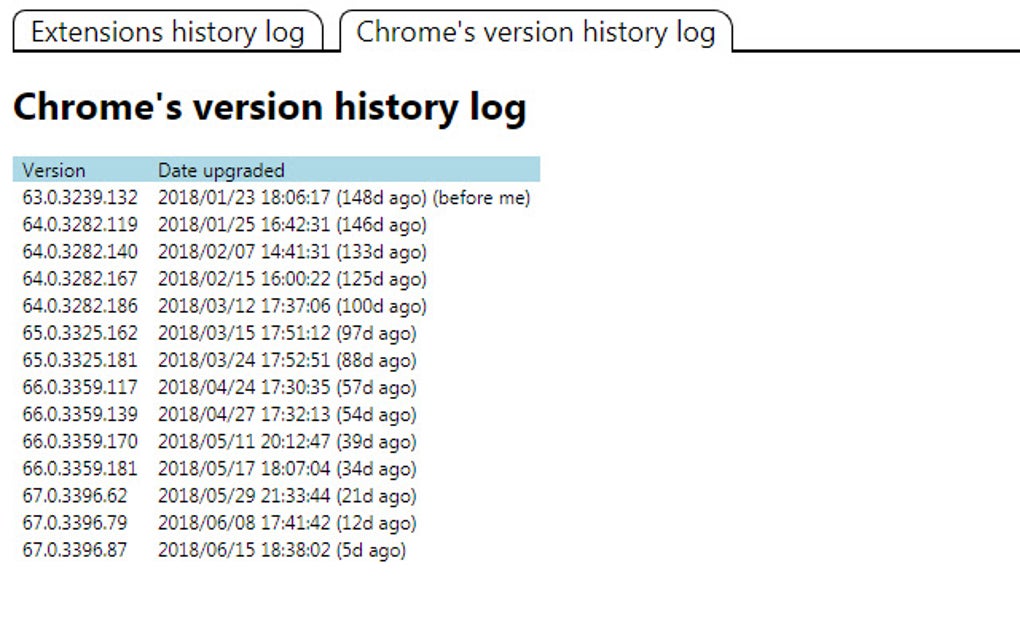Select version 64.0.3282.186 row
This screenshot has height=638, width=1020.
coord(80,306)
